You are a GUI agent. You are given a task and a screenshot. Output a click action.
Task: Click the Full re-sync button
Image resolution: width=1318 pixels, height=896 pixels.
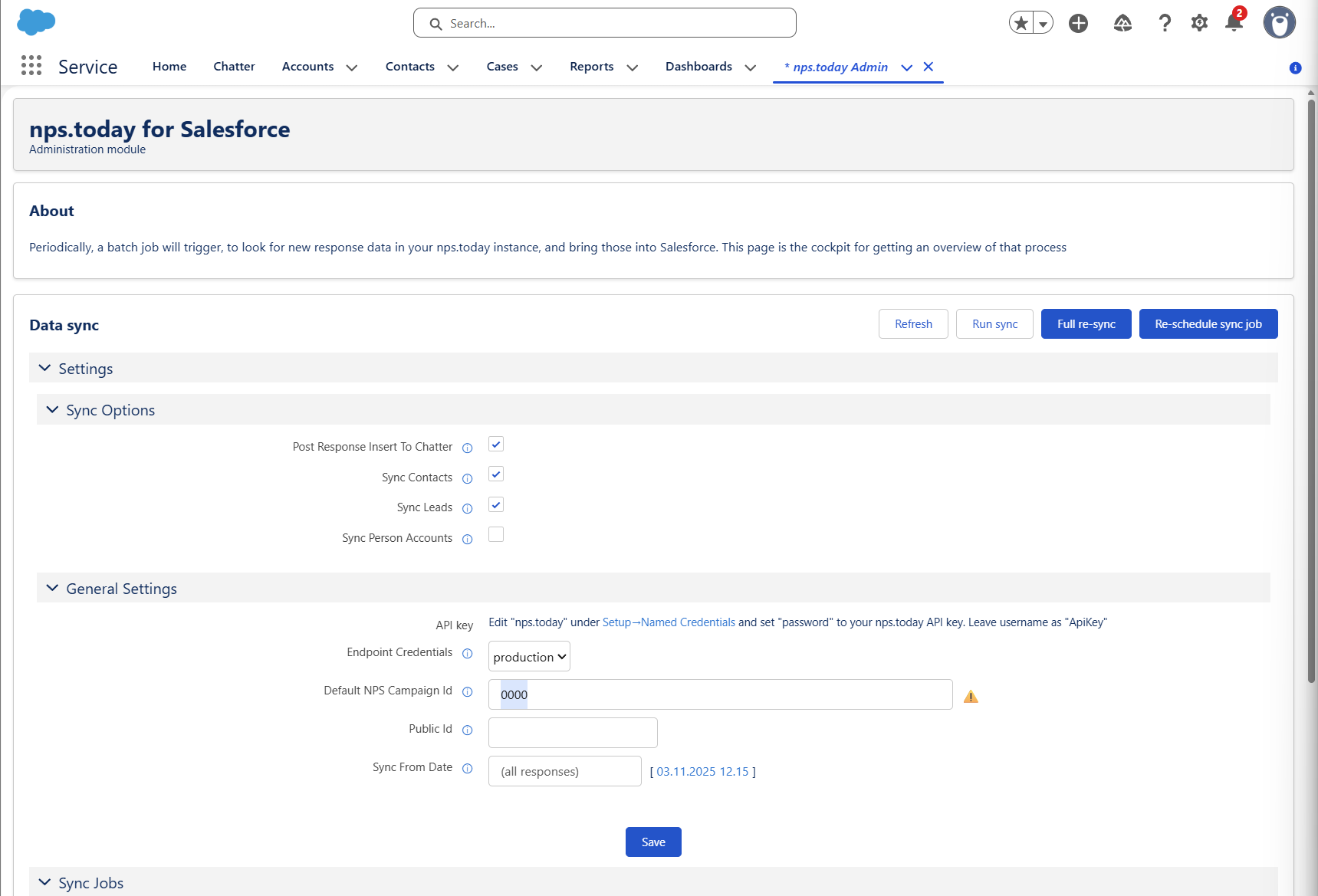[x=1086, y=323]
